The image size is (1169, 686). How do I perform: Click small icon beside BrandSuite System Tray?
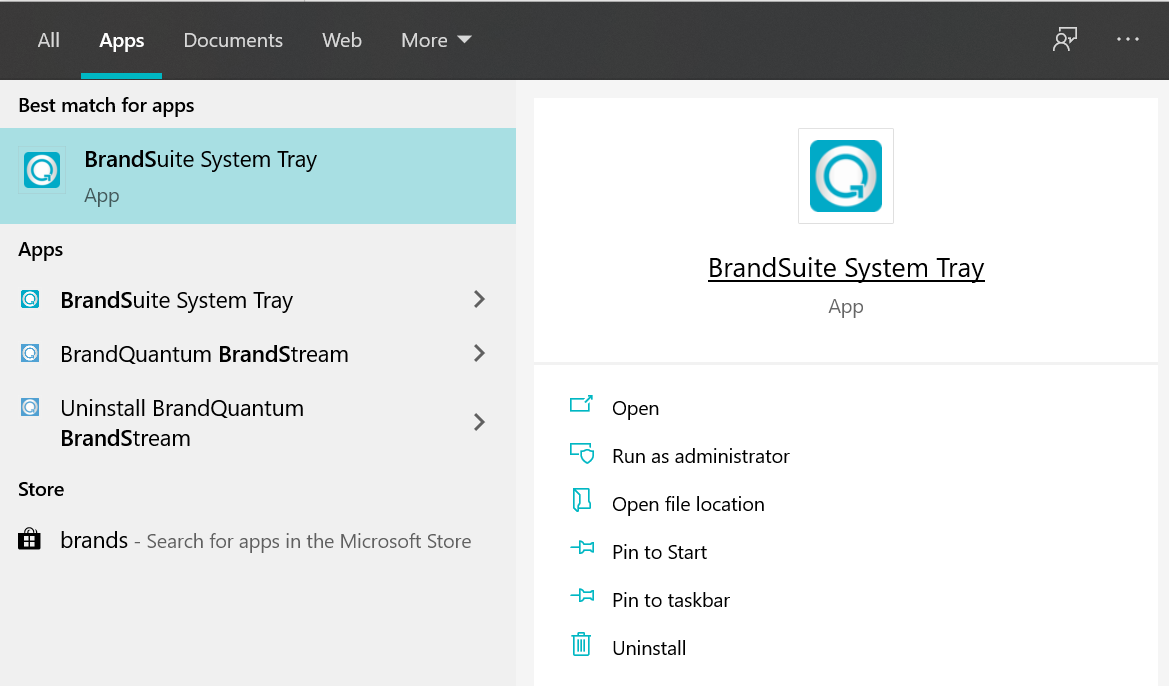[x=30, y=299]
